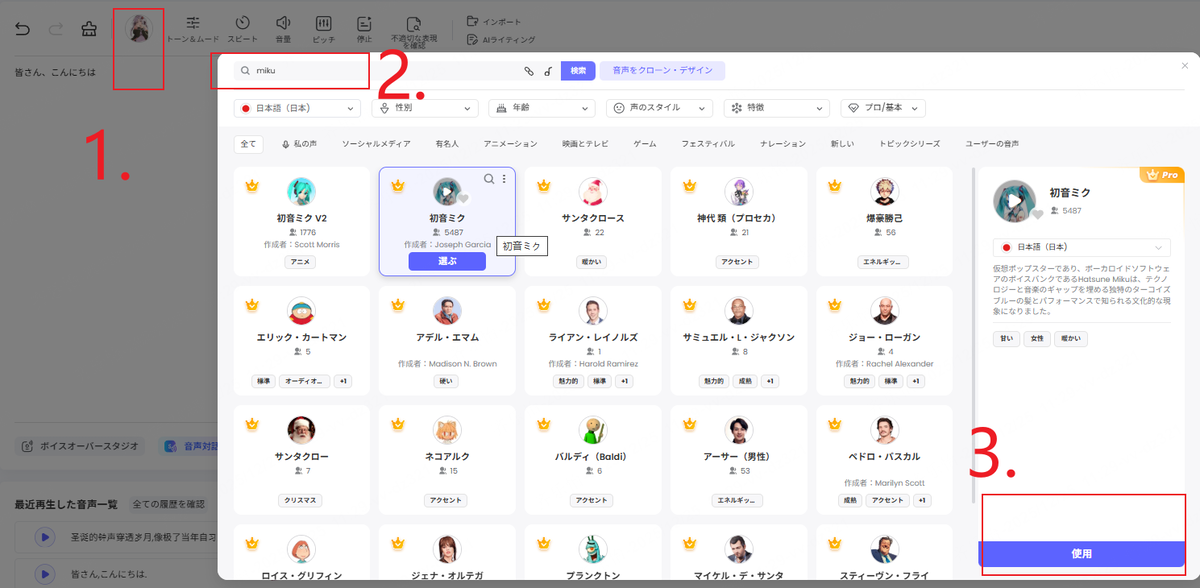1200x588 pixels.
Task: Click 音声をクローン・デザイン button
Action: [662, 71]
